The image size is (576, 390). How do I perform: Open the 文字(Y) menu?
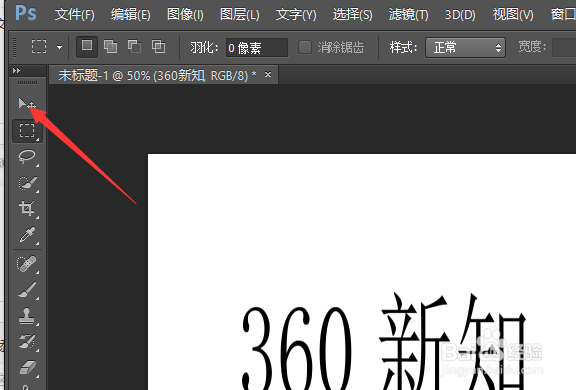click(296, 15)
